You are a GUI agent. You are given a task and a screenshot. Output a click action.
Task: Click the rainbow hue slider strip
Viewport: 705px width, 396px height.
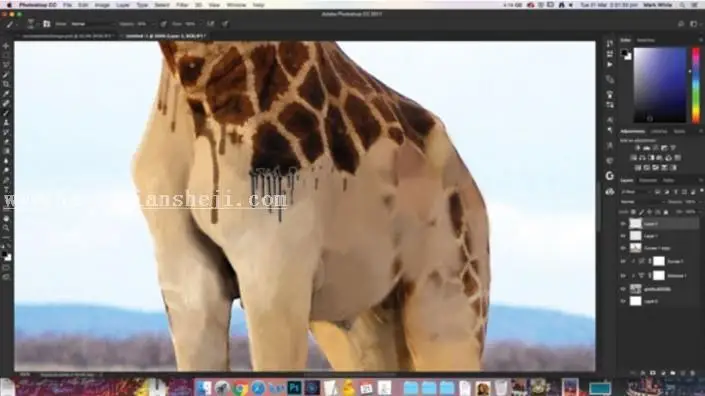pyautogui.click(x=696, y=85)
